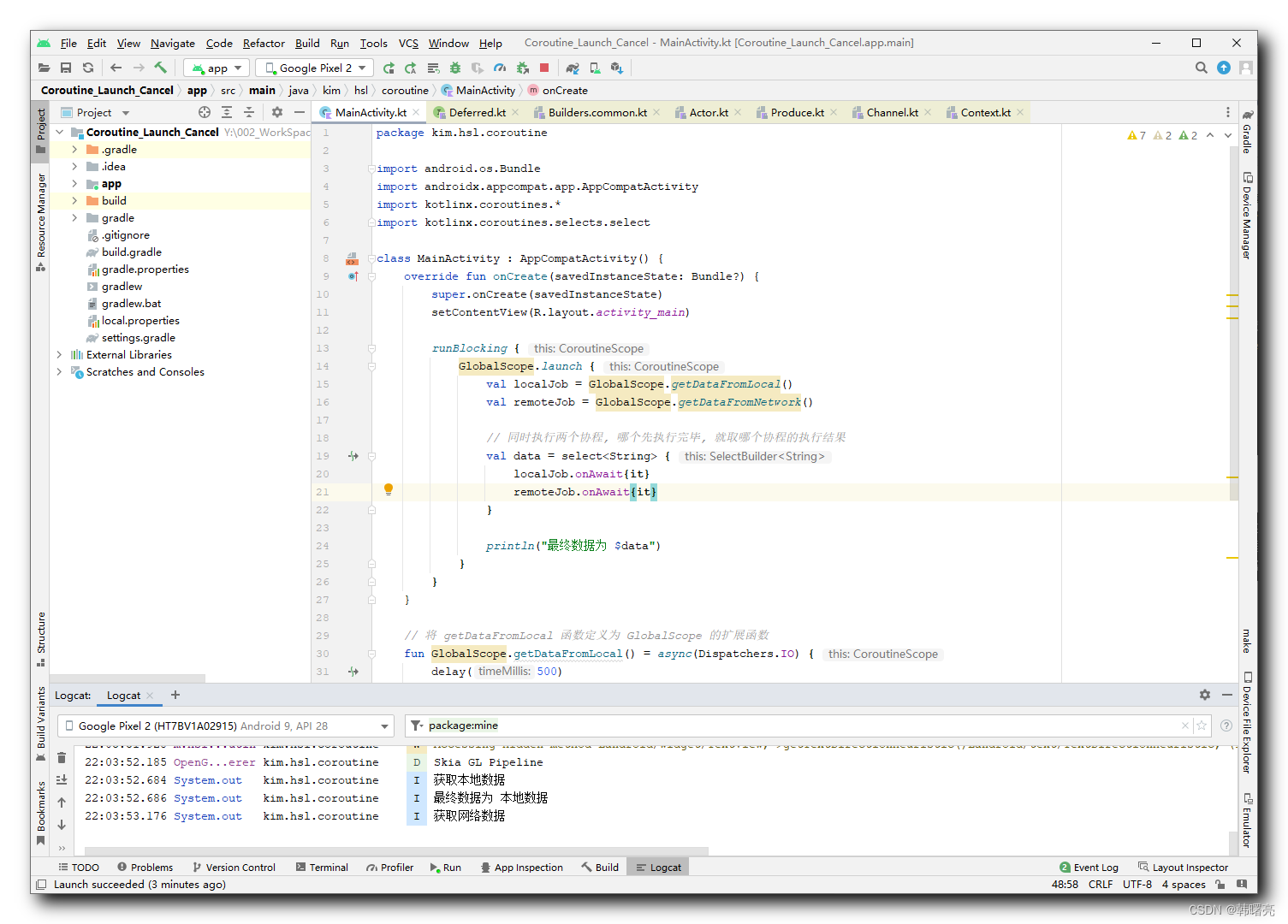Open the Logcat device selector dropdown
The height and width of the screenshot is (924, 1288).
pyautogui.click(x=226, y=726)
